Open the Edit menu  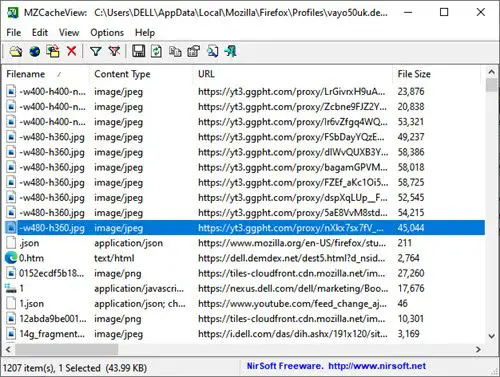[x=40, y=33]
